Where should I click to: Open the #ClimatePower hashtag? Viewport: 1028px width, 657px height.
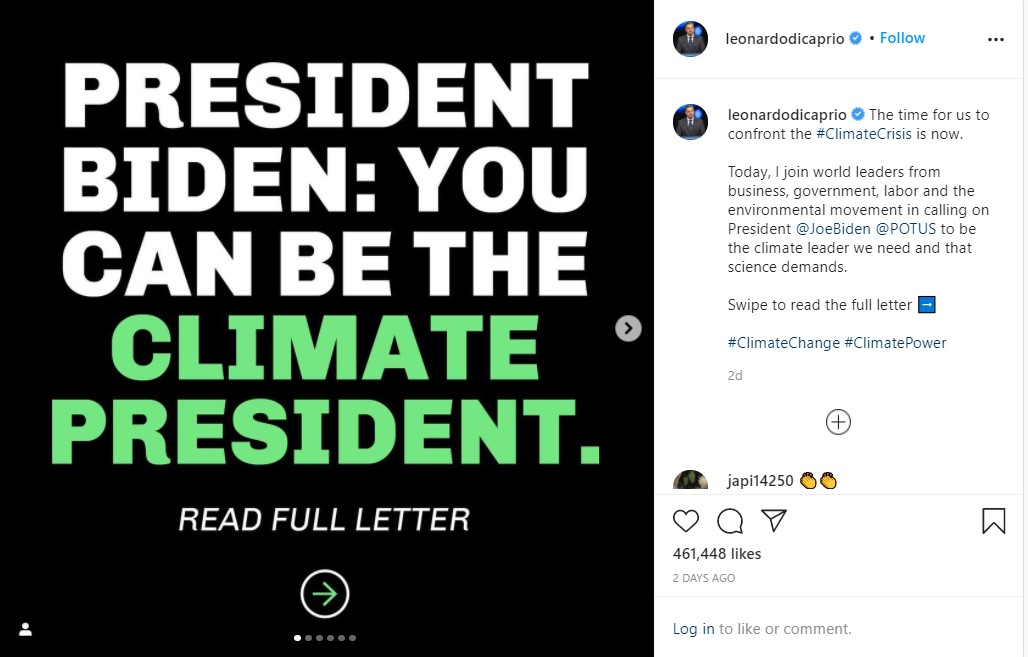tap(895, 342)
